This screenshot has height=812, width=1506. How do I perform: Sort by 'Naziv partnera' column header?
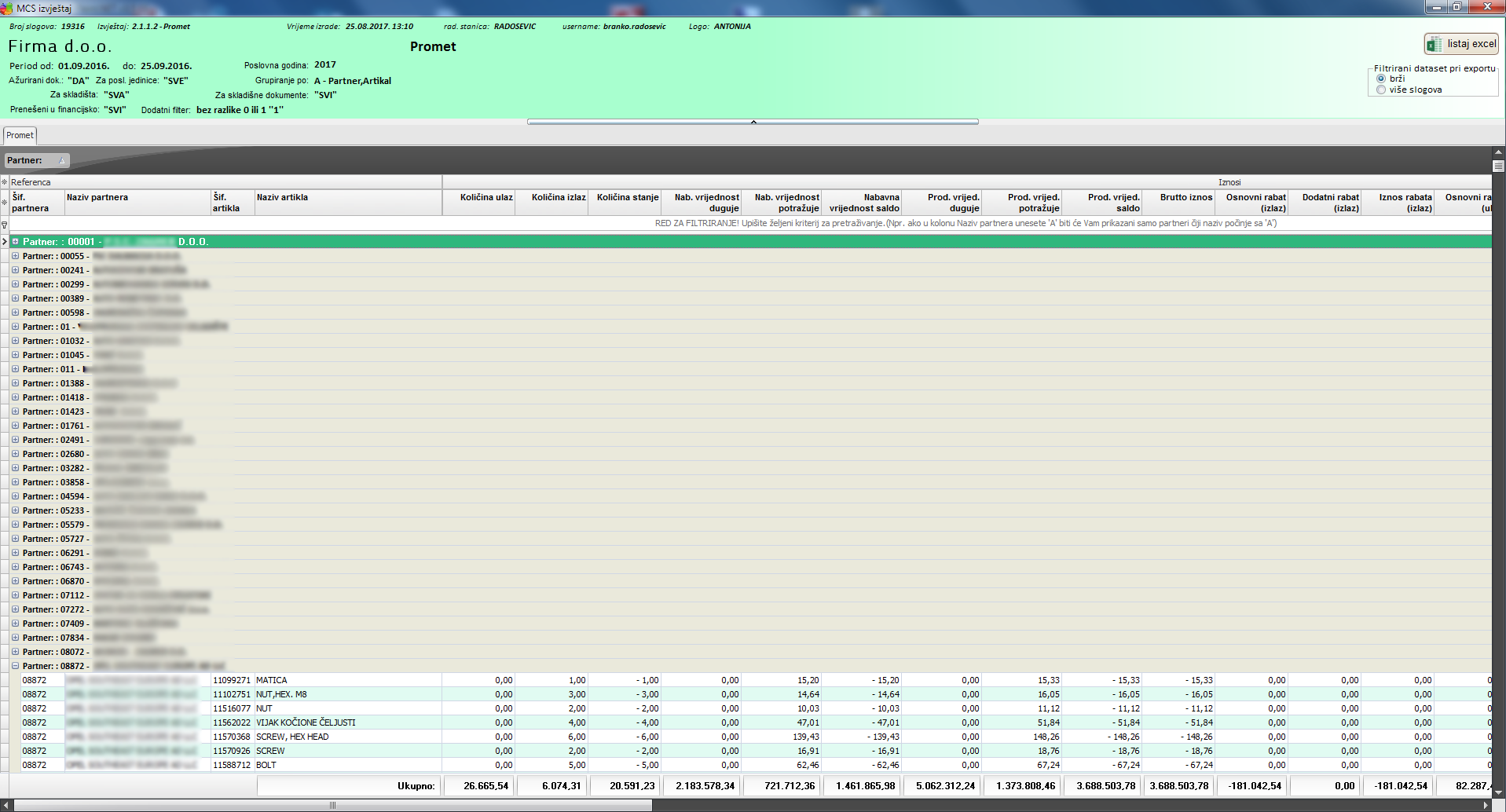coord(137,203)
